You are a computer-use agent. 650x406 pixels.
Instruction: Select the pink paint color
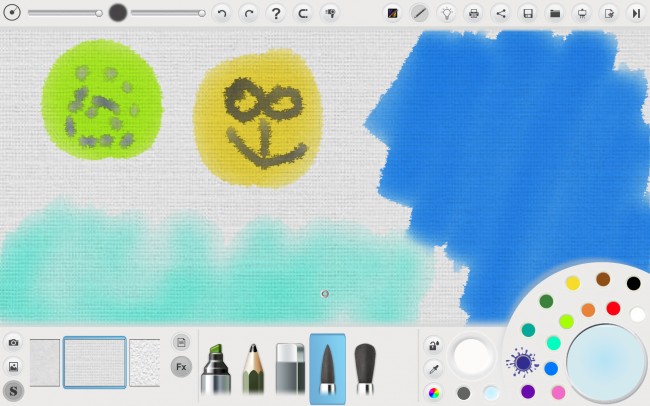point(558,392)
